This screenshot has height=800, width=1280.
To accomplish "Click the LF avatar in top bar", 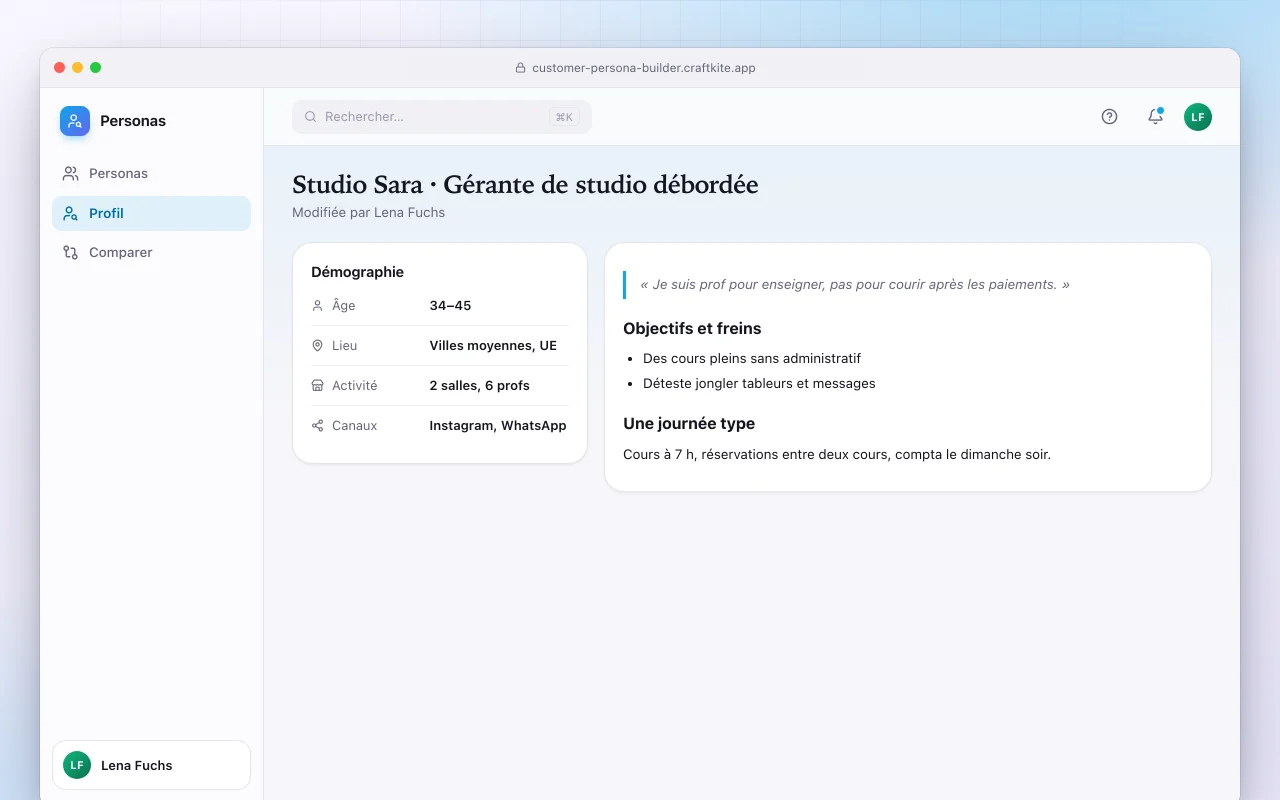I will pyautogui.click(x=1198, y=117).
